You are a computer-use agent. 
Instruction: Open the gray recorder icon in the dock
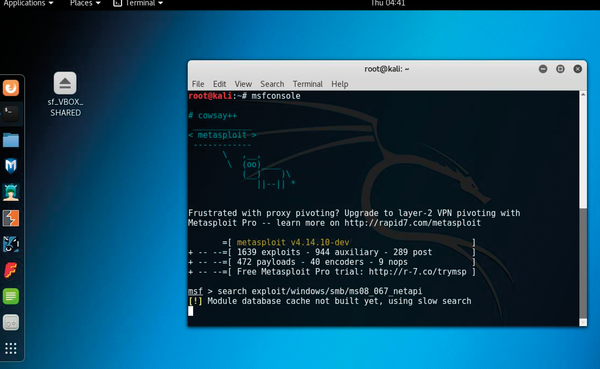coord(11,323)
